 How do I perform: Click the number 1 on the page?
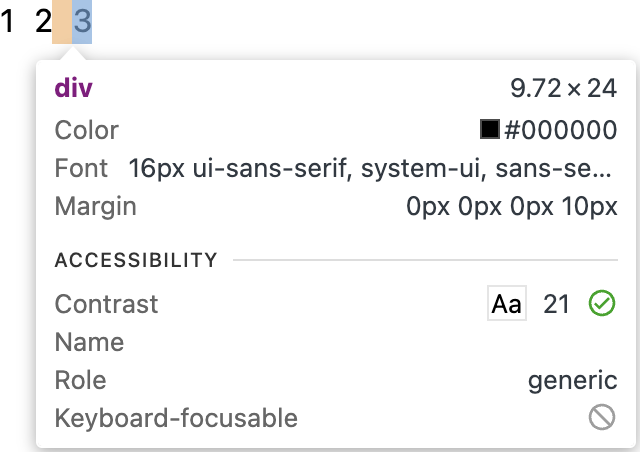tap(8, 21)
